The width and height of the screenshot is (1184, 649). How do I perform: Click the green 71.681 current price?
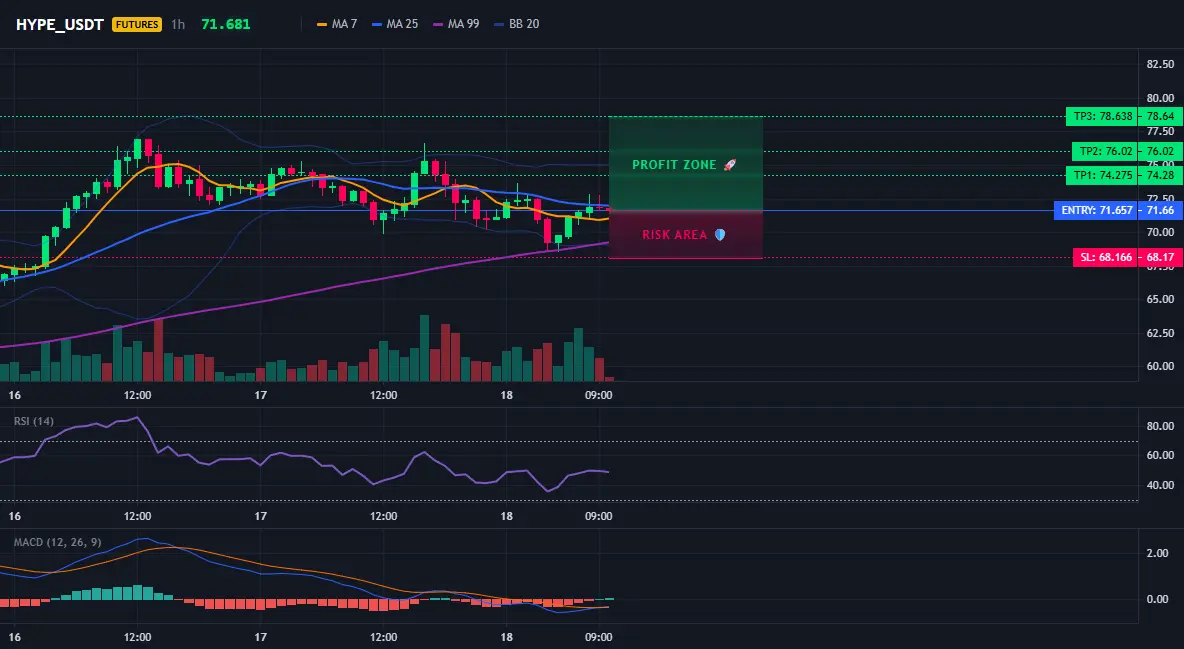click(x=226, y=24)
